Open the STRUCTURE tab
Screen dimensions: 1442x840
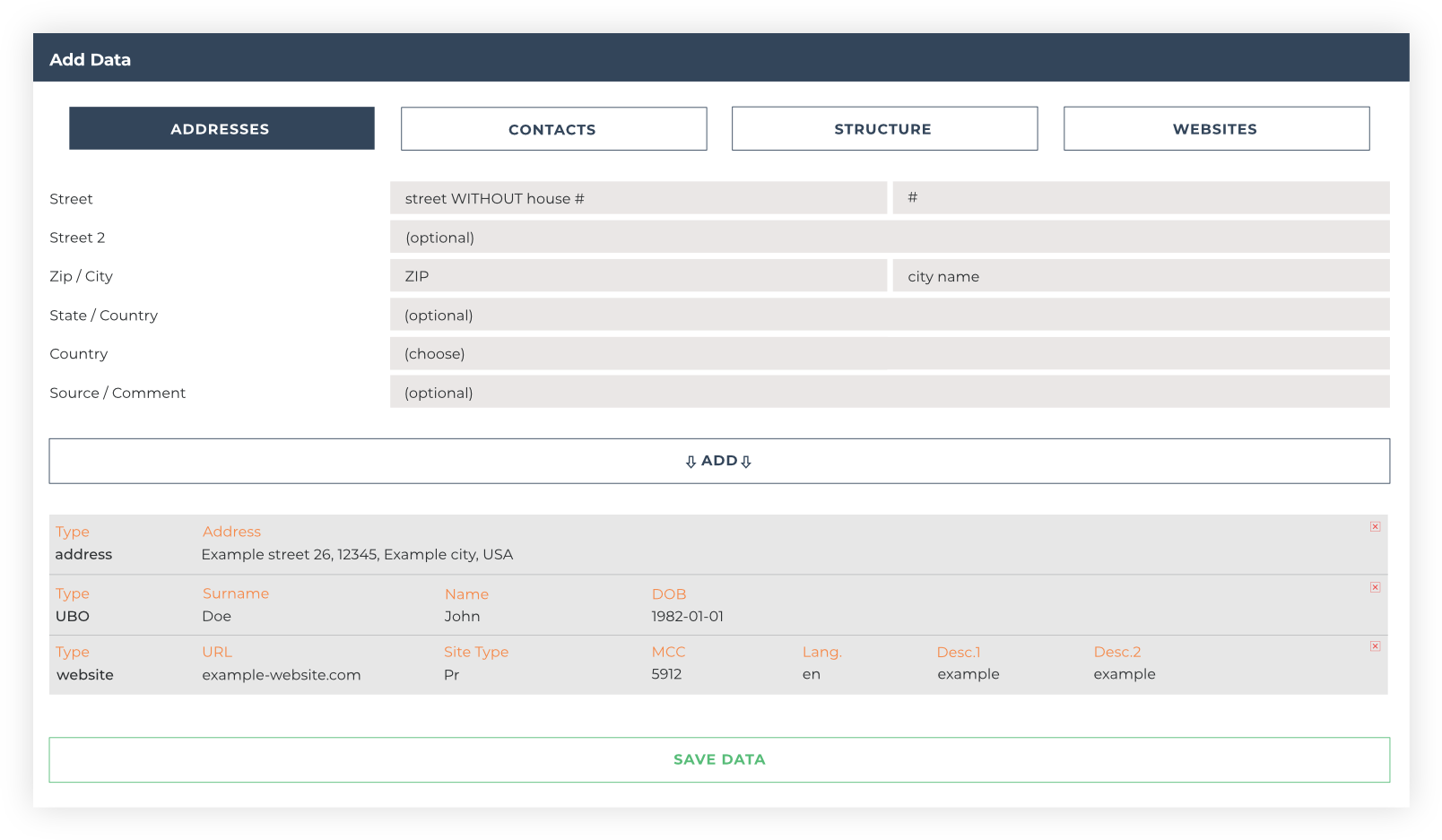(x=884, y=128)
